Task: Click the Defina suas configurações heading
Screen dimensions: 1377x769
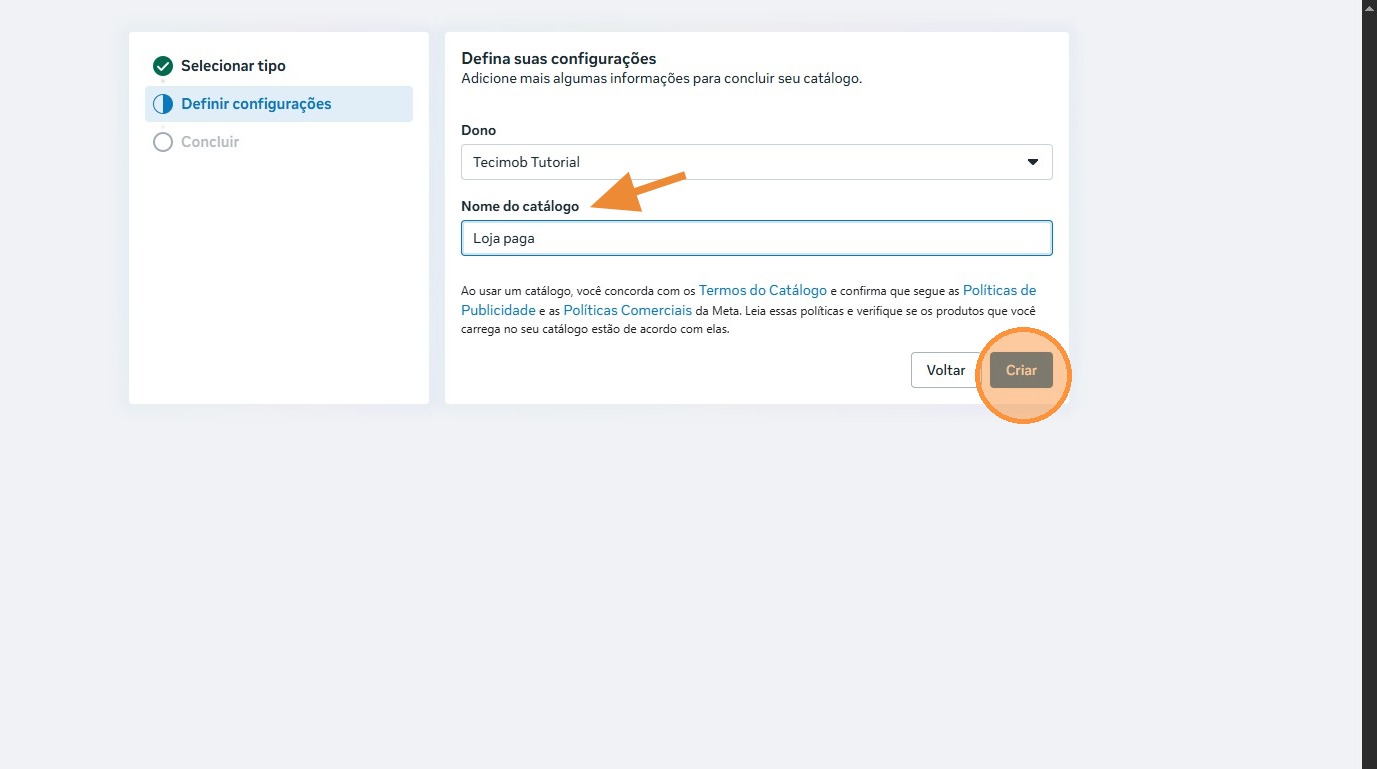Action: point(558,58)
